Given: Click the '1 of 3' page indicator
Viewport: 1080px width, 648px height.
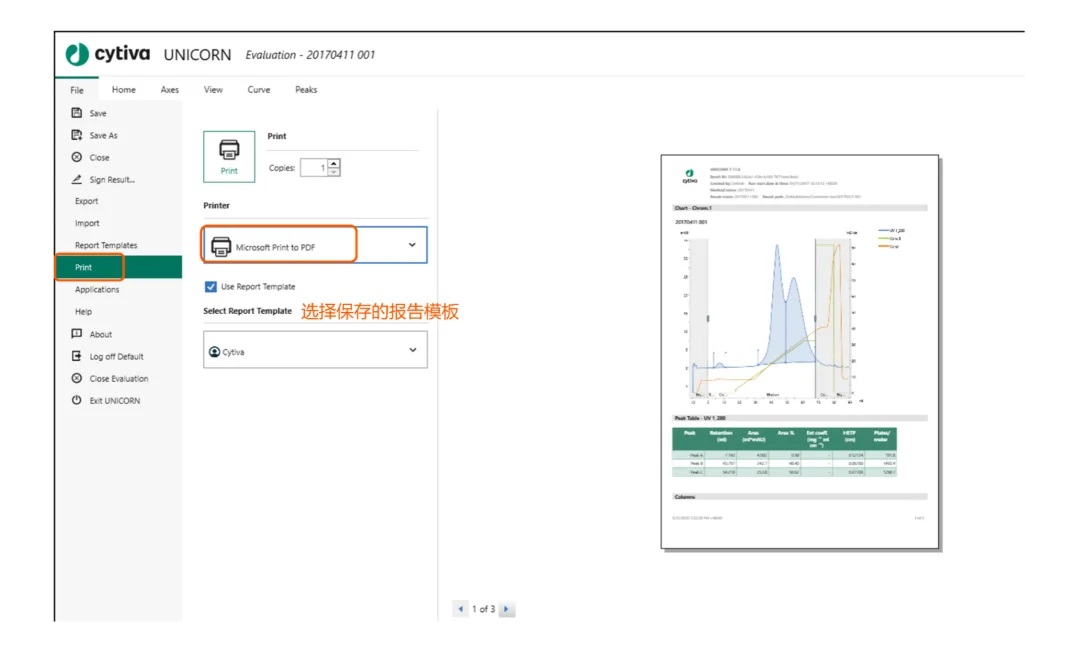Looking at the screenshot, I should 484,609.
